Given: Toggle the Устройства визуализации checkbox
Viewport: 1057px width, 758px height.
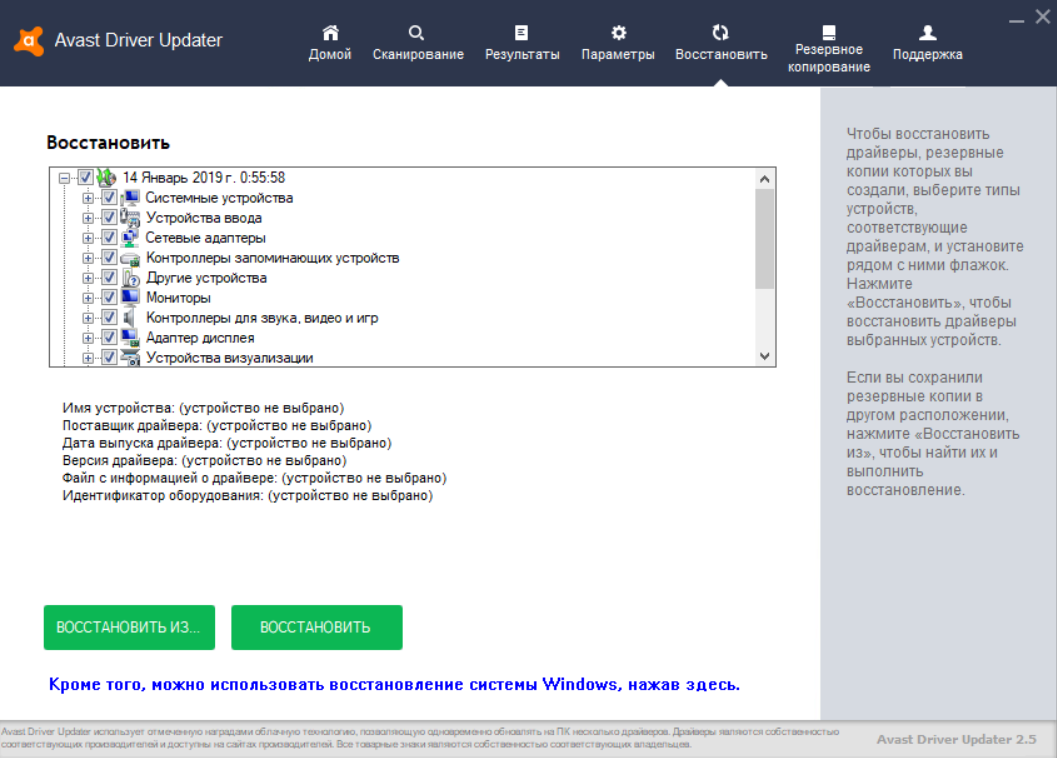Looking at the screenshot, I should [109, 357].
